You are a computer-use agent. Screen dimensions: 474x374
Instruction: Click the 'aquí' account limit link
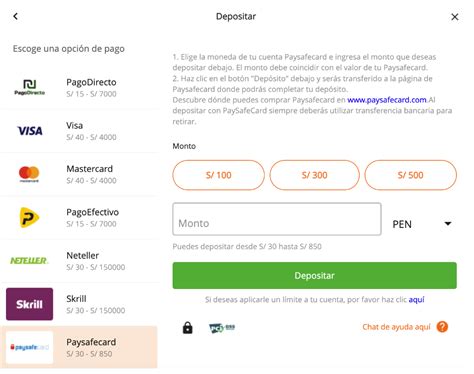point(416,300)
